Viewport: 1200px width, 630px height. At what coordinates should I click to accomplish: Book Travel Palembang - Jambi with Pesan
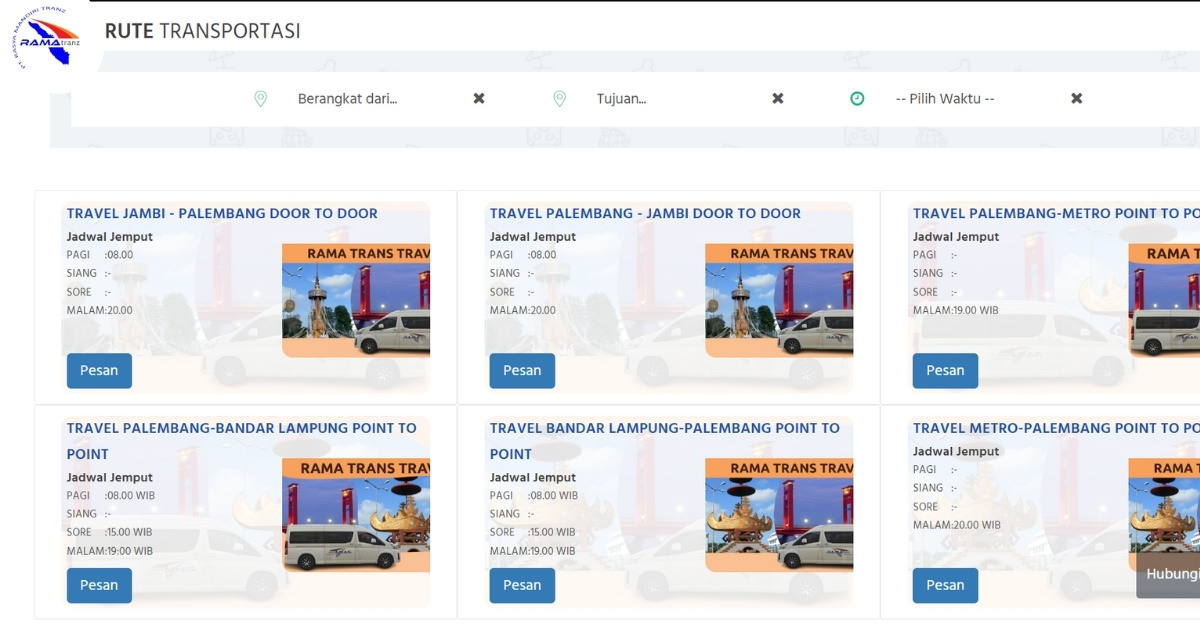click(x=522, y=370)
